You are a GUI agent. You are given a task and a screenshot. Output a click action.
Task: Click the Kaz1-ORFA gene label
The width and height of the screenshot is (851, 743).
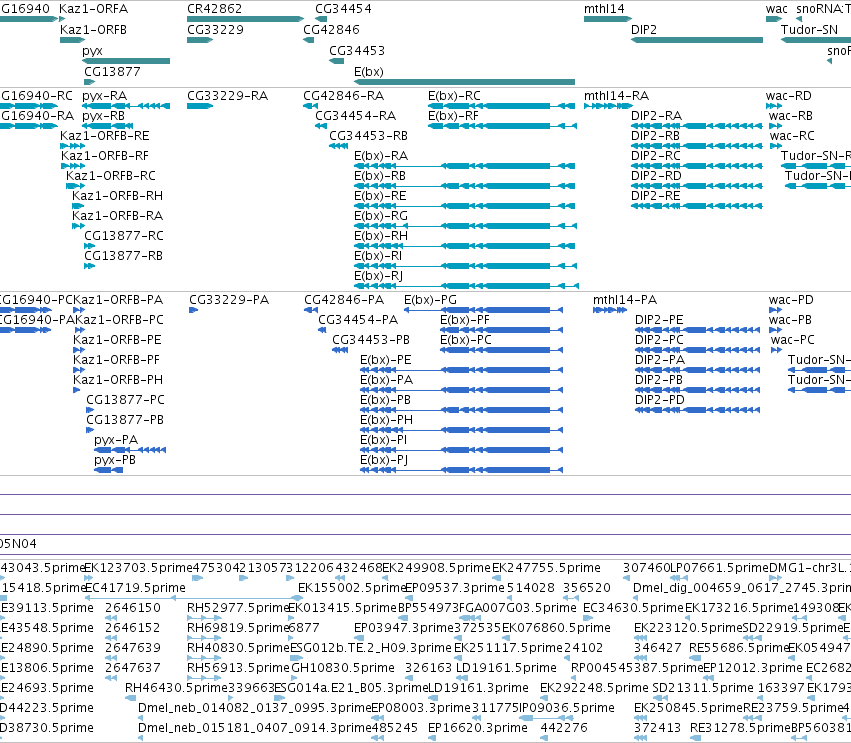tap(93, 9)
